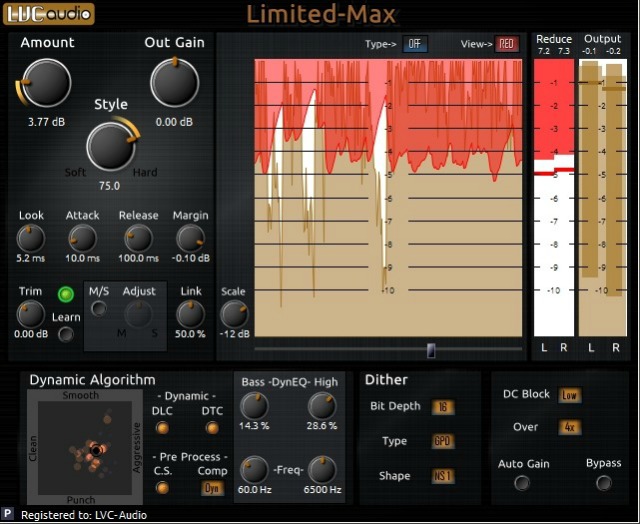Click the Amount knob
Screen dimensions: 640x524
tap(46, 82)
